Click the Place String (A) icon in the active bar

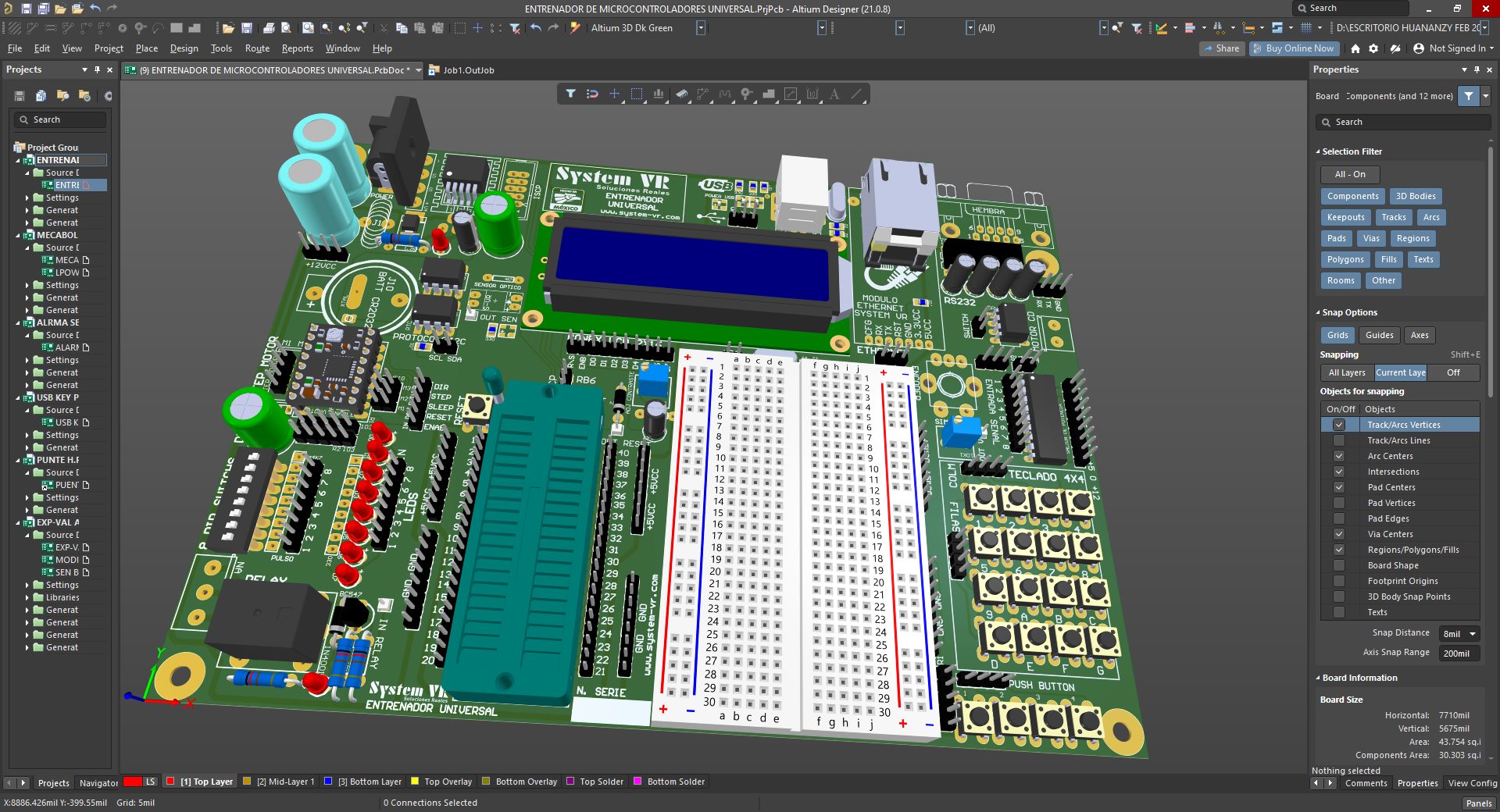[834, 94]
